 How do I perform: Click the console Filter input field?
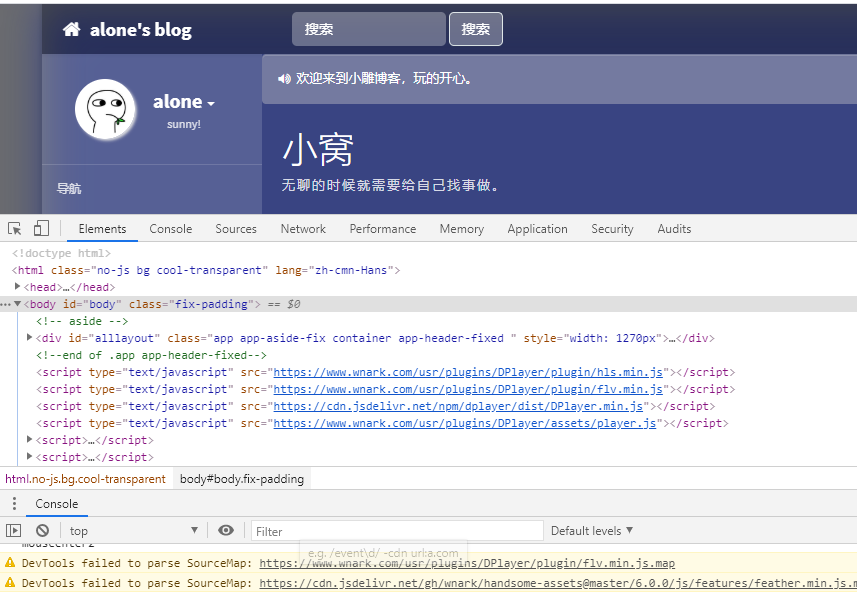[x=396, y=531]
